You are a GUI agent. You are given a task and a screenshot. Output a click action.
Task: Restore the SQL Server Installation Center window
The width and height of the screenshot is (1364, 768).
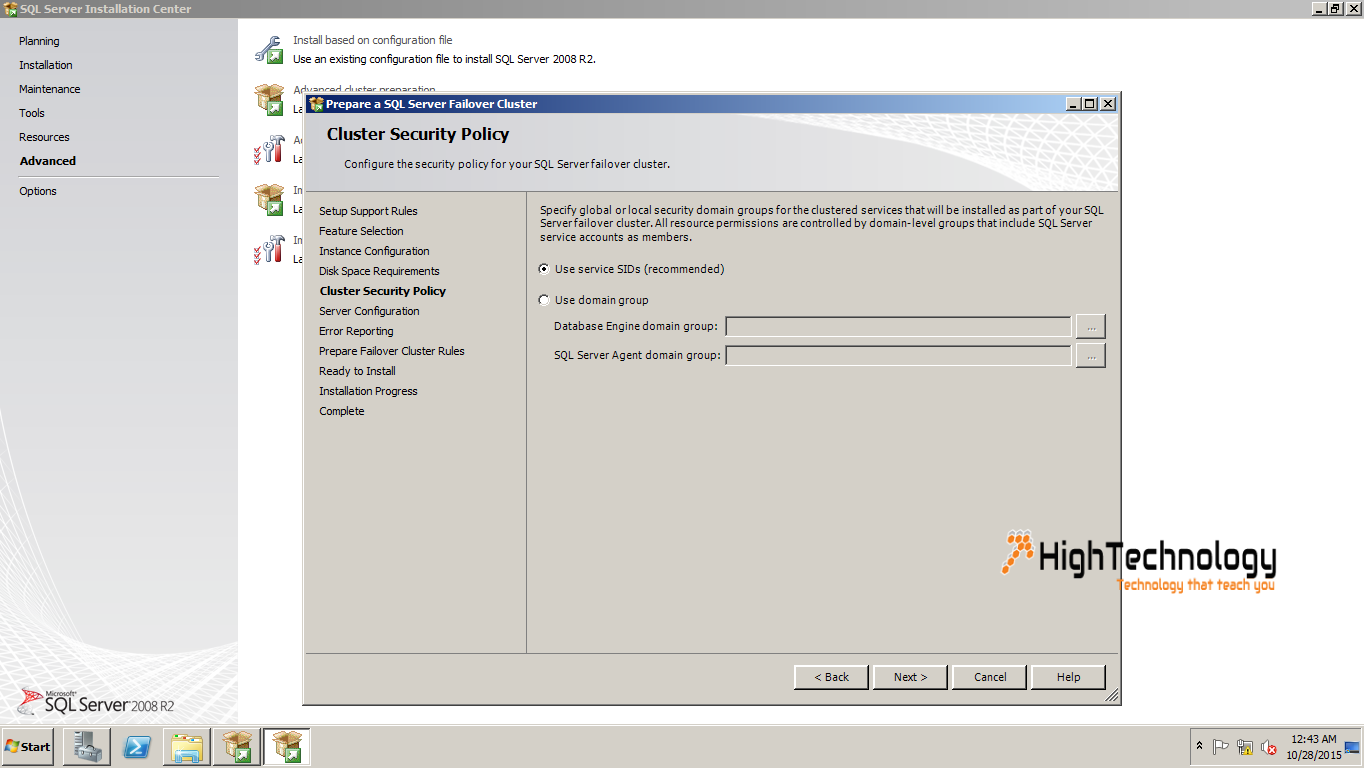(x=1335, y=8)
